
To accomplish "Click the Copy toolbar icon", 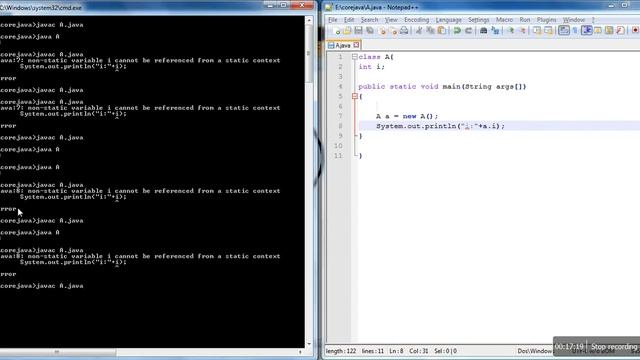I will 430,31.
